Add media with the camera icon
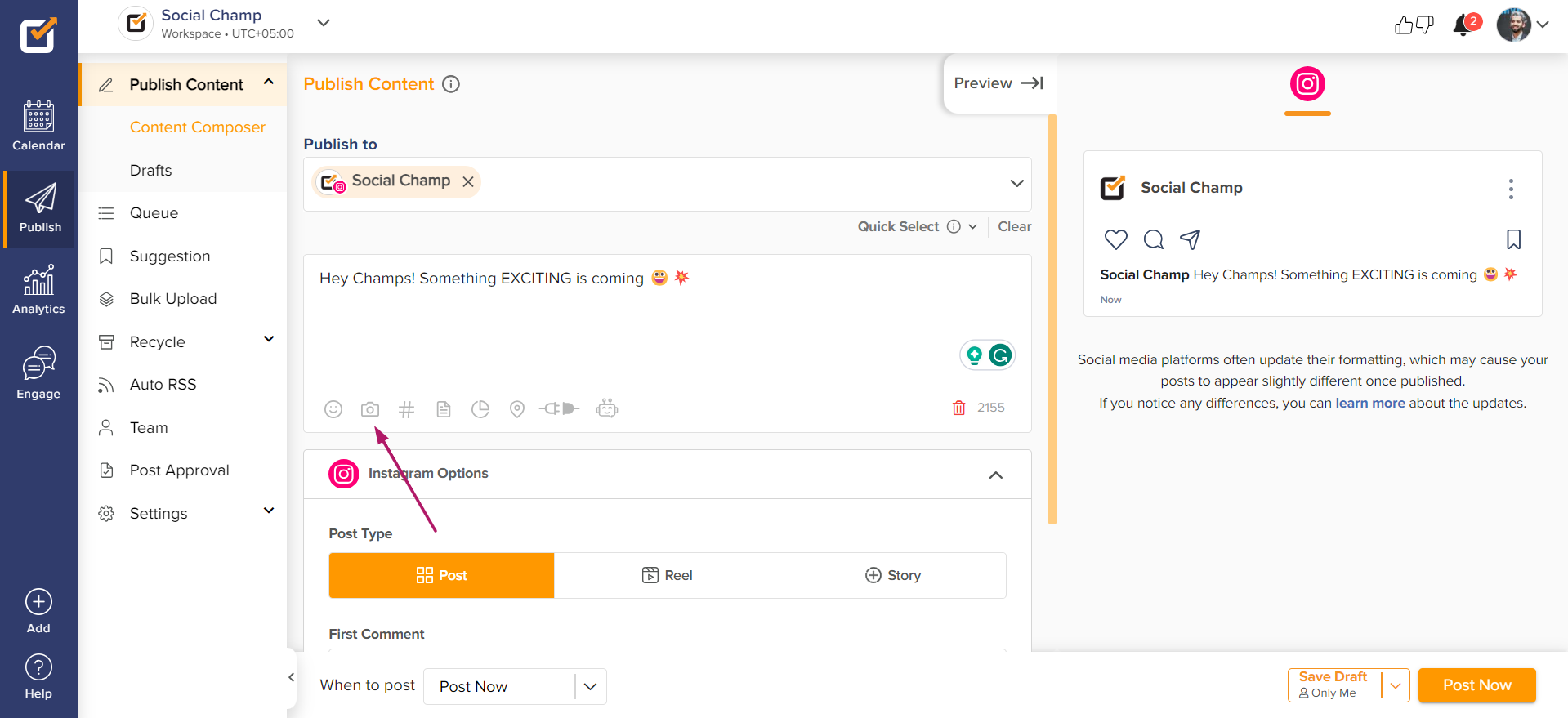The height and width of the screenshot is (718, 1568). pyautogui.click(x=370, y=409)
